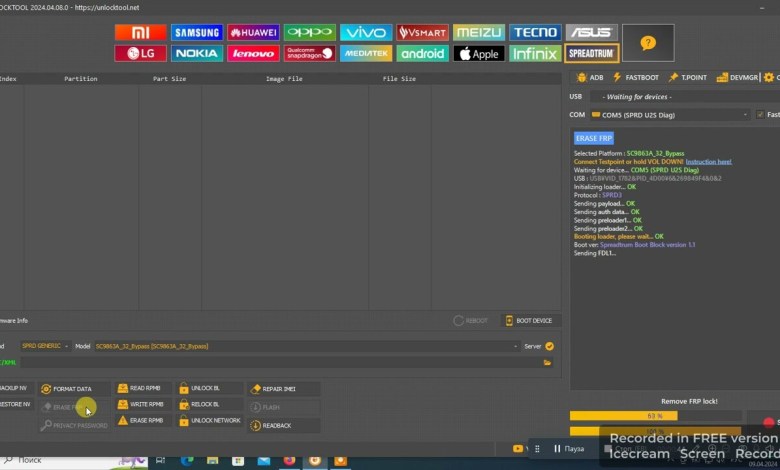The height and width of the screenshot is (470, 780).
Task: Select the Xiaomi MI brand logo
Action: (x=140, y=32)
